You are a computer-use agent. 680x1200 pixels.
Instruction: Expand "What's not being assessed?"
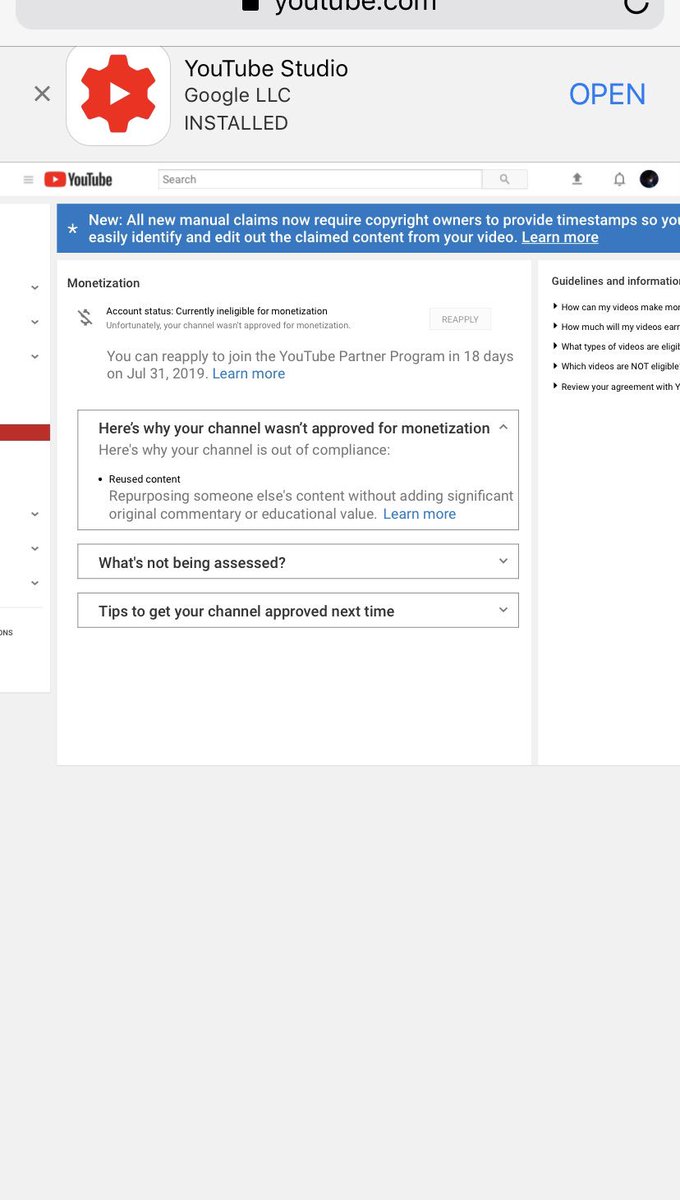tap(298, 562)
